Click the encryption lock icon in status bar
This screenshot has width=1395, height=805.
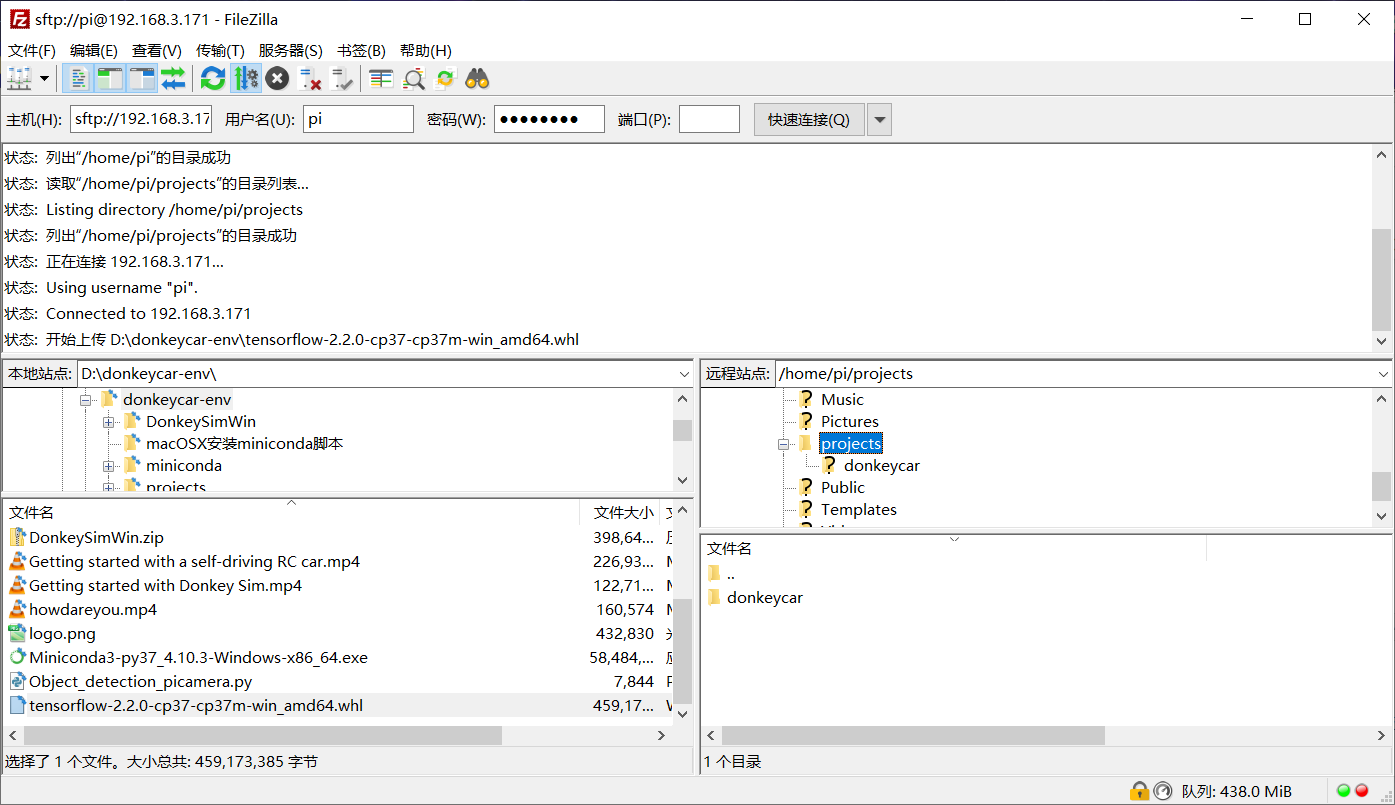(1139, 791)
